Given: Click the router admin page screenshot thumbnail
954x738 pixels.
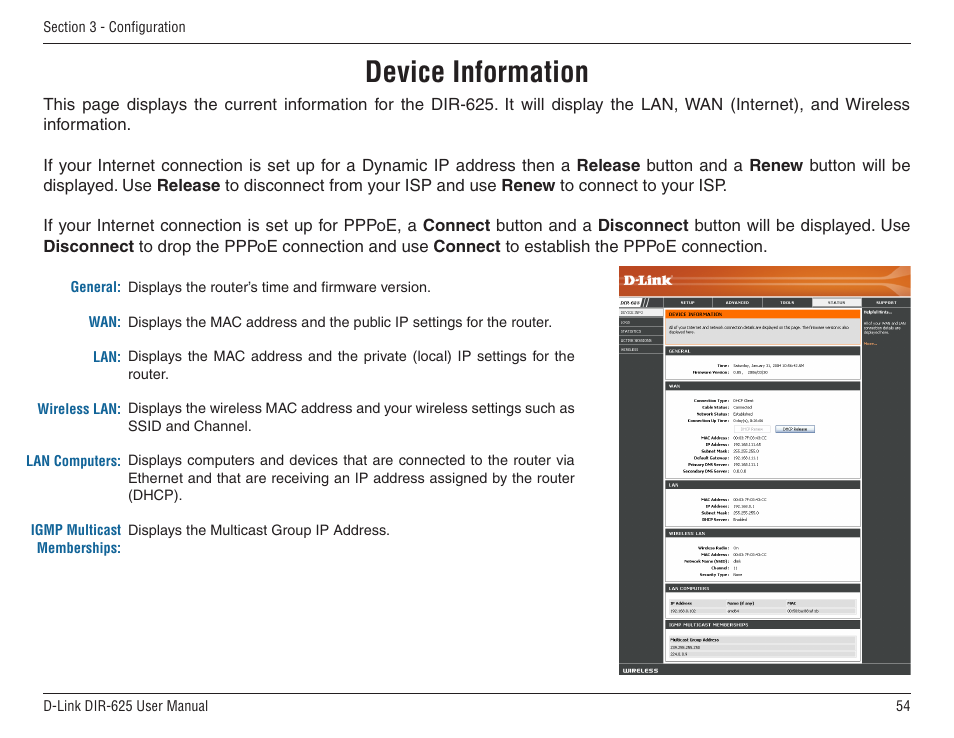Looking at the screenshot, I should 765,470.
